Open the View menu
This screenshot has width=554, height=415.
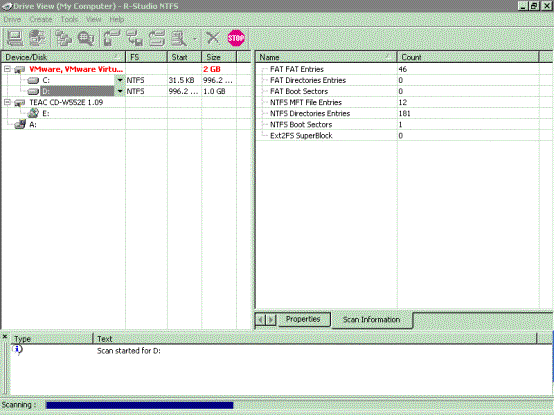point(94,19)
